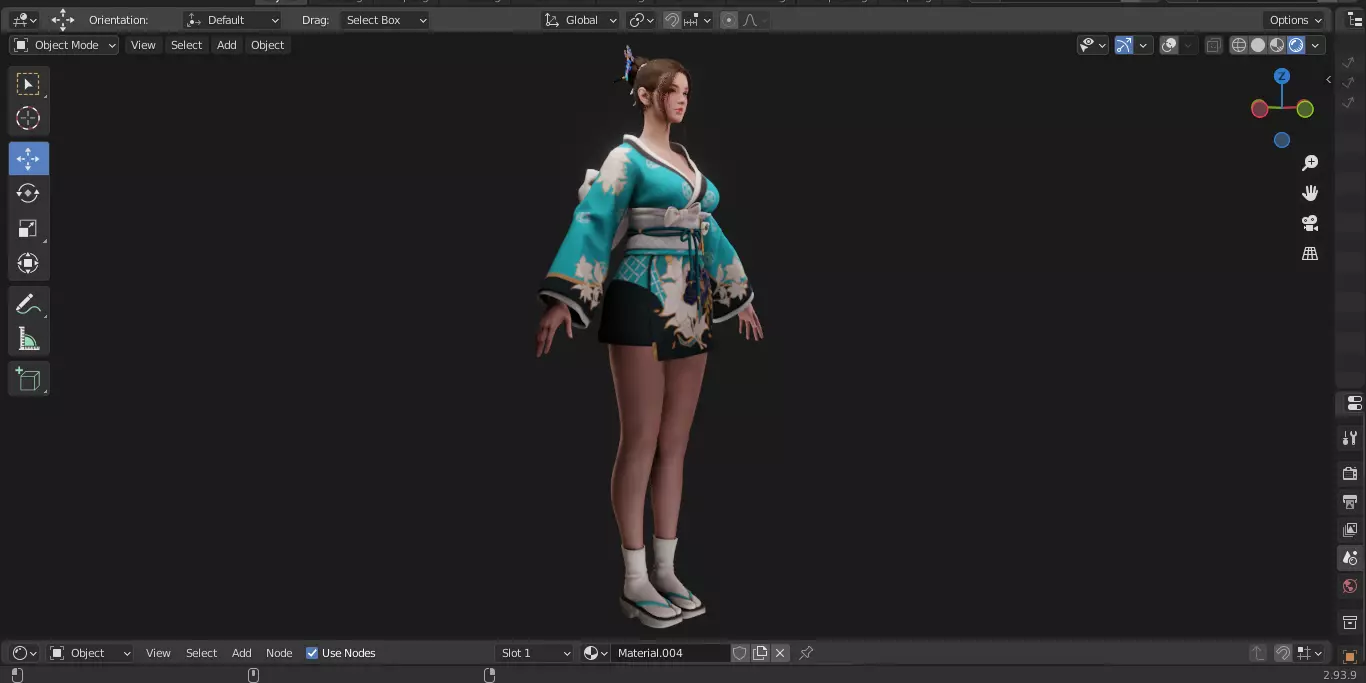1366x683 pixels.
Task: Switch perspective/orthographic grid icon
Action: pyautogui.click(x=1310, y=254)
